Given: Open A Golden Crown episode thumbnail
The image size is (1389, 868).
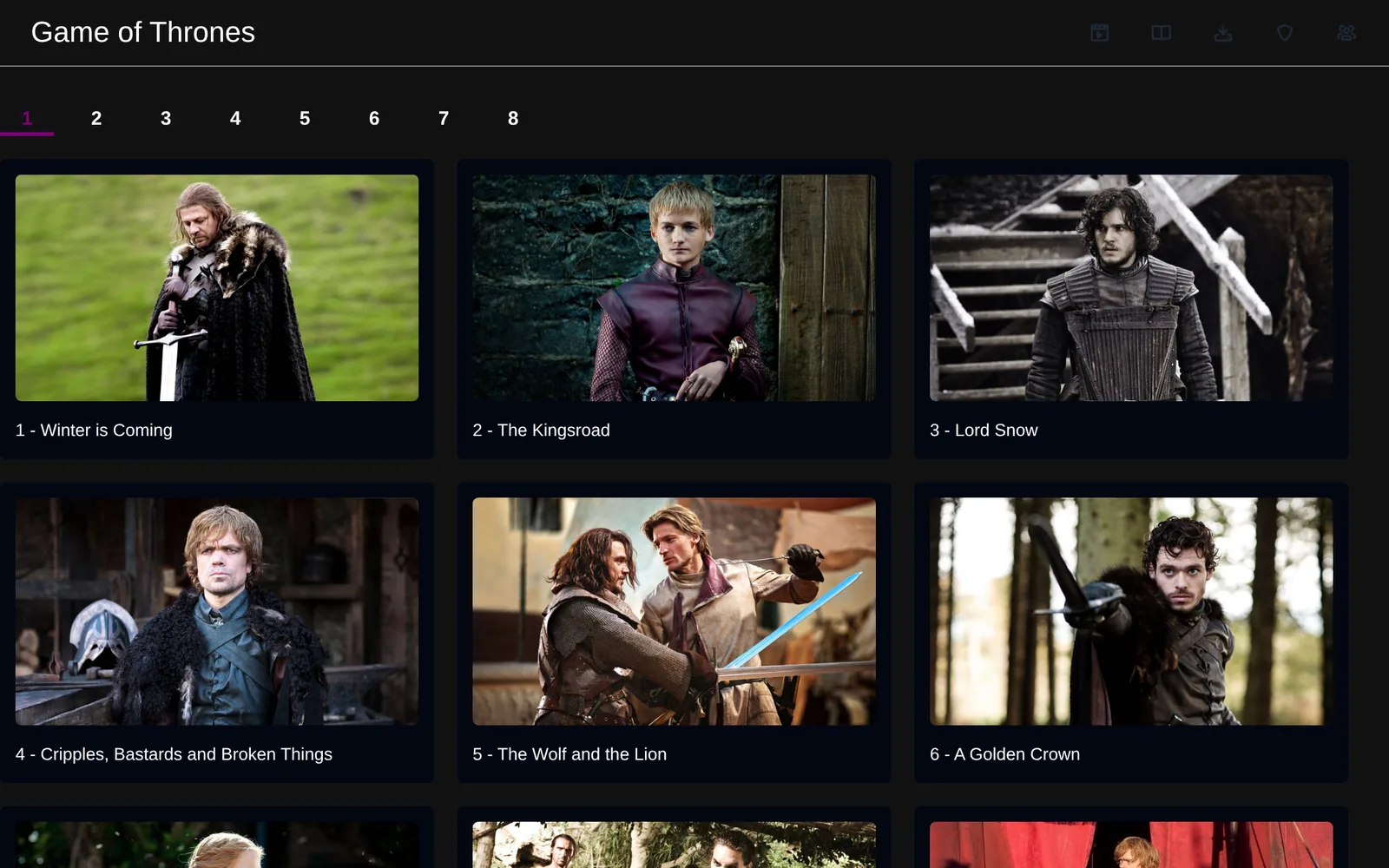Looking at the screenshot, I should coord(1131,611).
